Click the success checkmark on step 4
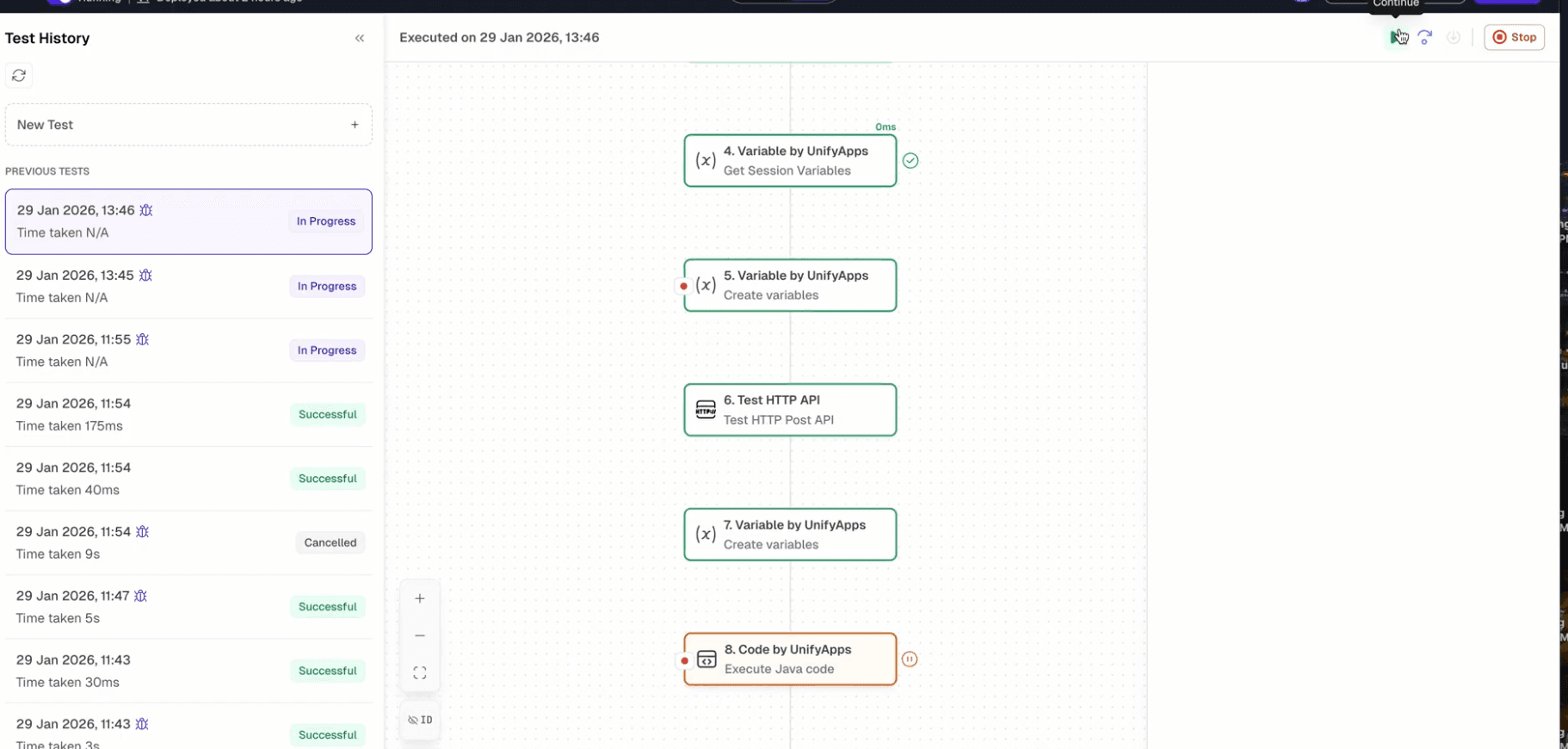This screenshot has width=1568, height=749. coord(911,161)
